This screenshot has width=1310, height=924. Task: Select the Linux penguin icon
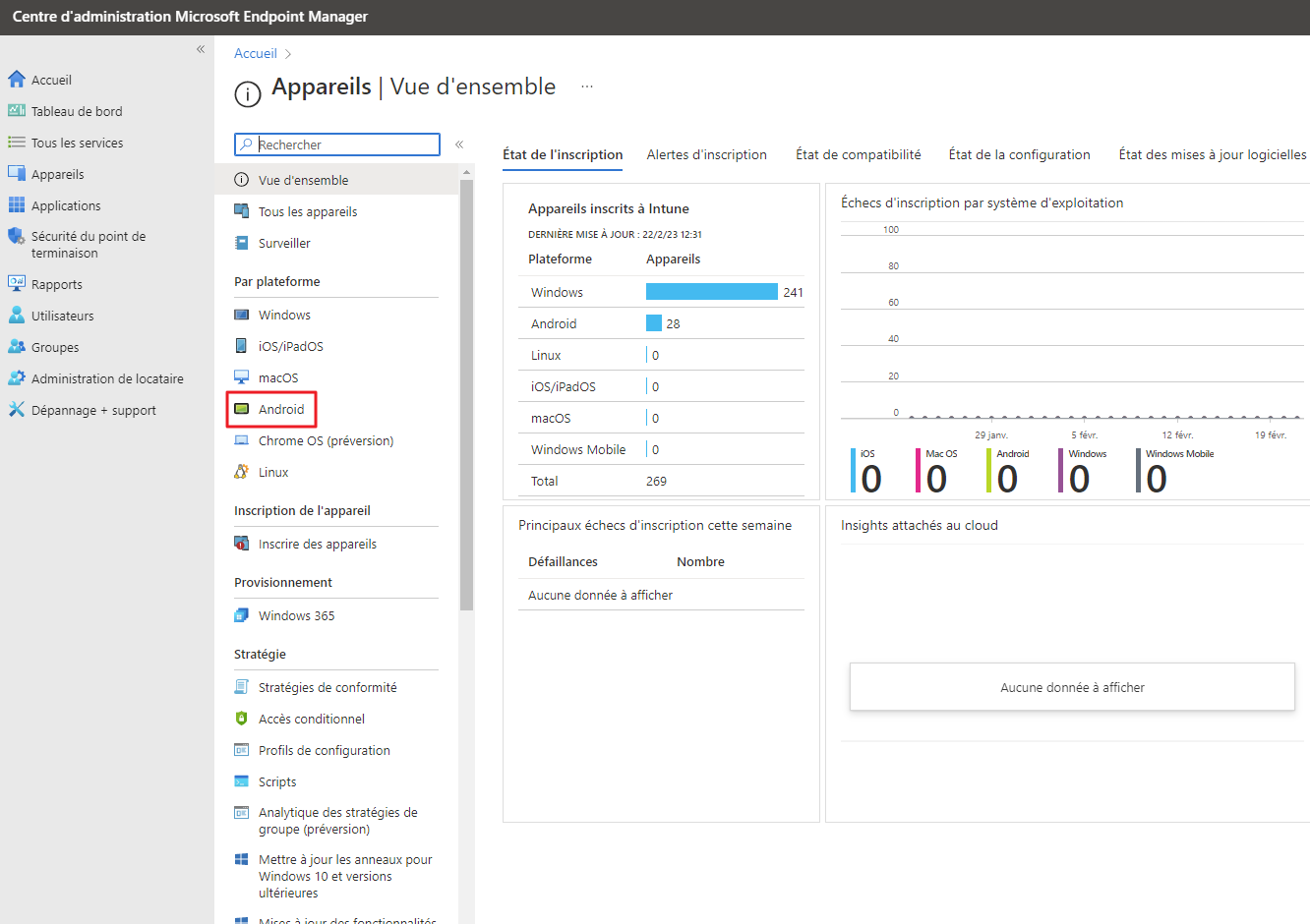[241, 472]
